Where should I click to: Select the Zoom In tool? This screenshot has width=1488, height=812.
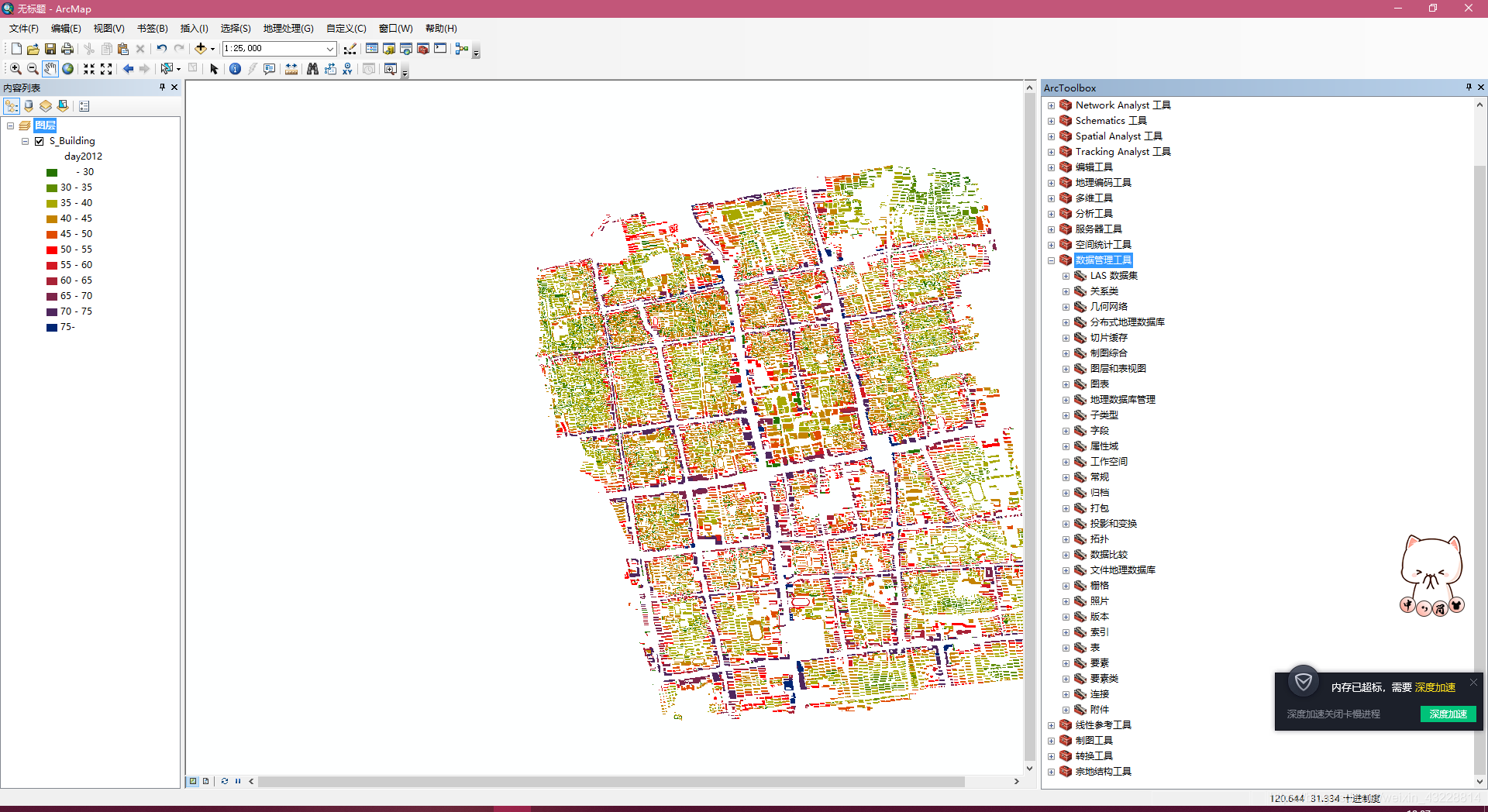[x=15, y=69]
